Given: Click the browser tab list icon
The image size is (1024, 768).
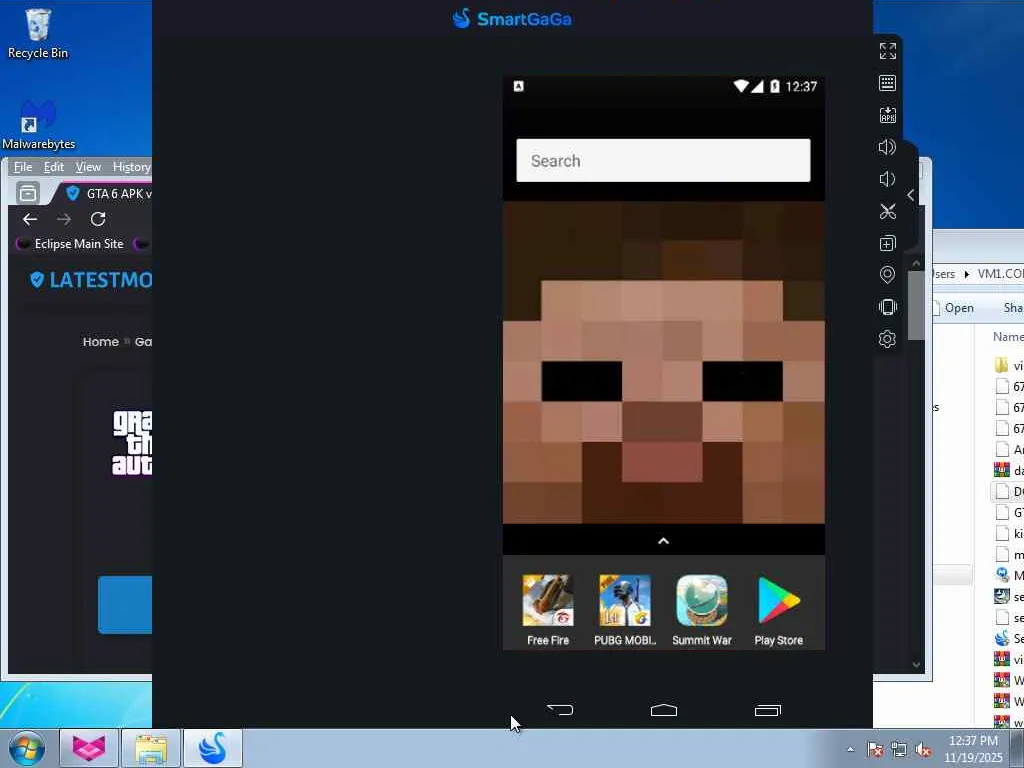Looking at the screenshot, I should pyautogui.click(x=27, y=193).
